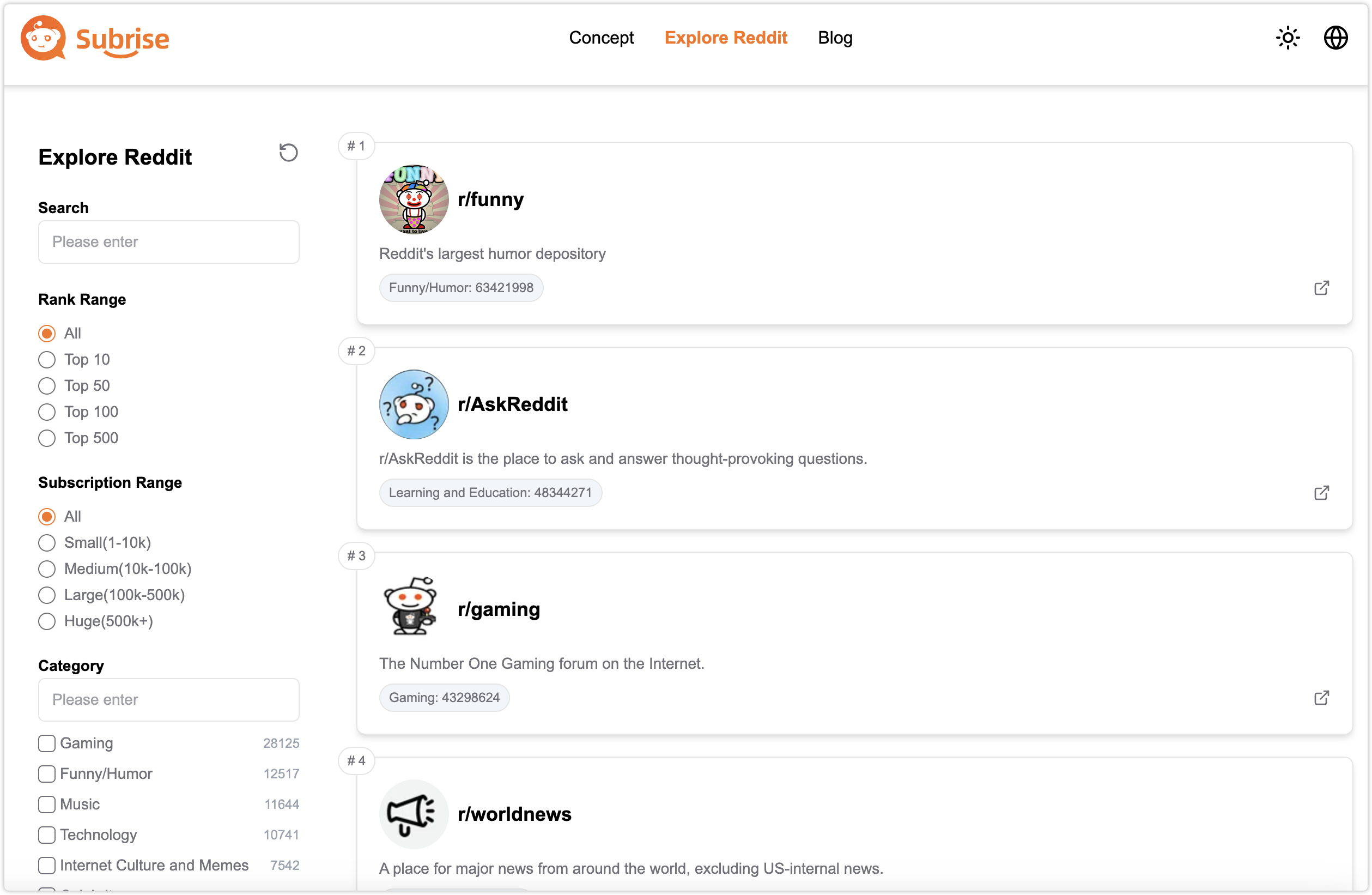Click the r/funny avatar image
Viewport: 1372px width, 895px height.
pyautogui.click(x=414, y=199)
